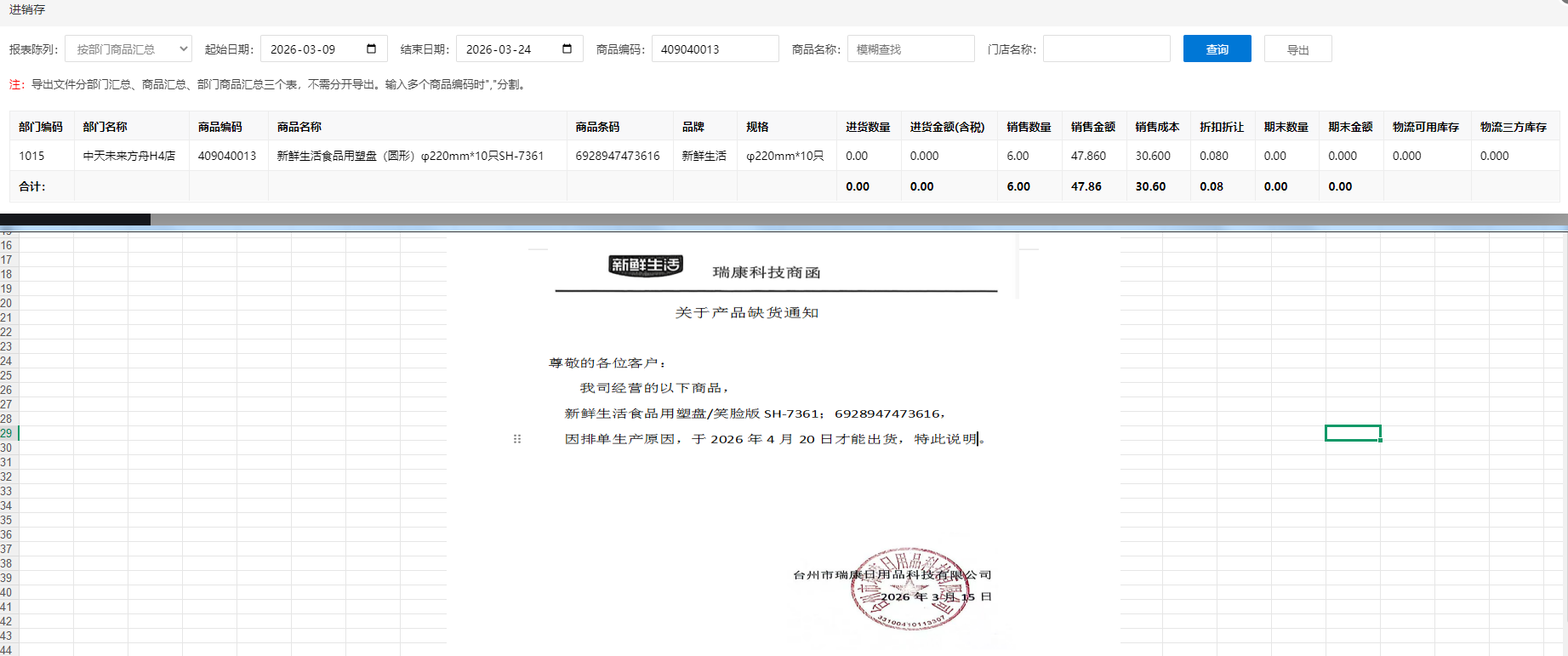
Task: Expand the 报表陈列 dropdown
Action: pos(128,49)
